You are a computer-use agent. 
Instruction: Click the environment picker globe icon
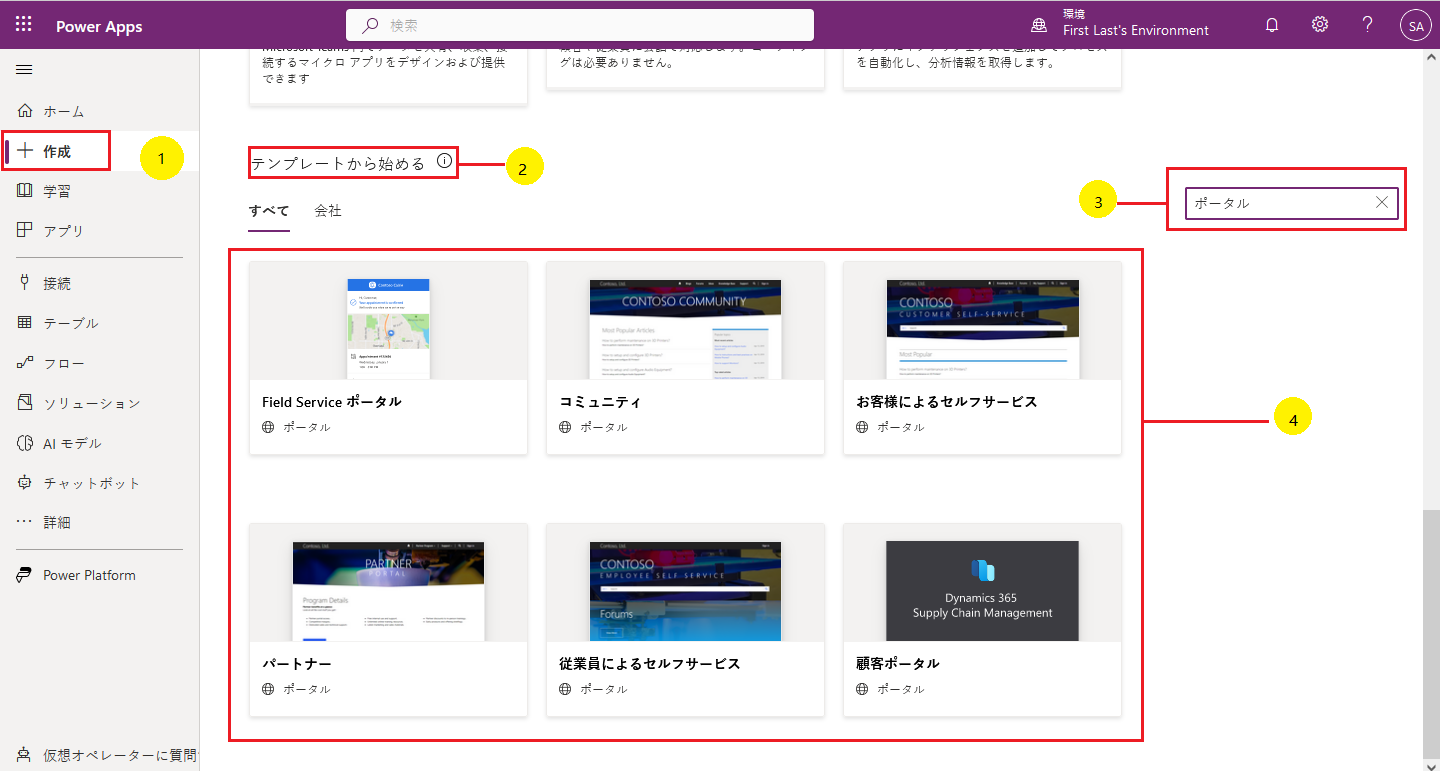pyautogui.click(x=1040, y=25)
